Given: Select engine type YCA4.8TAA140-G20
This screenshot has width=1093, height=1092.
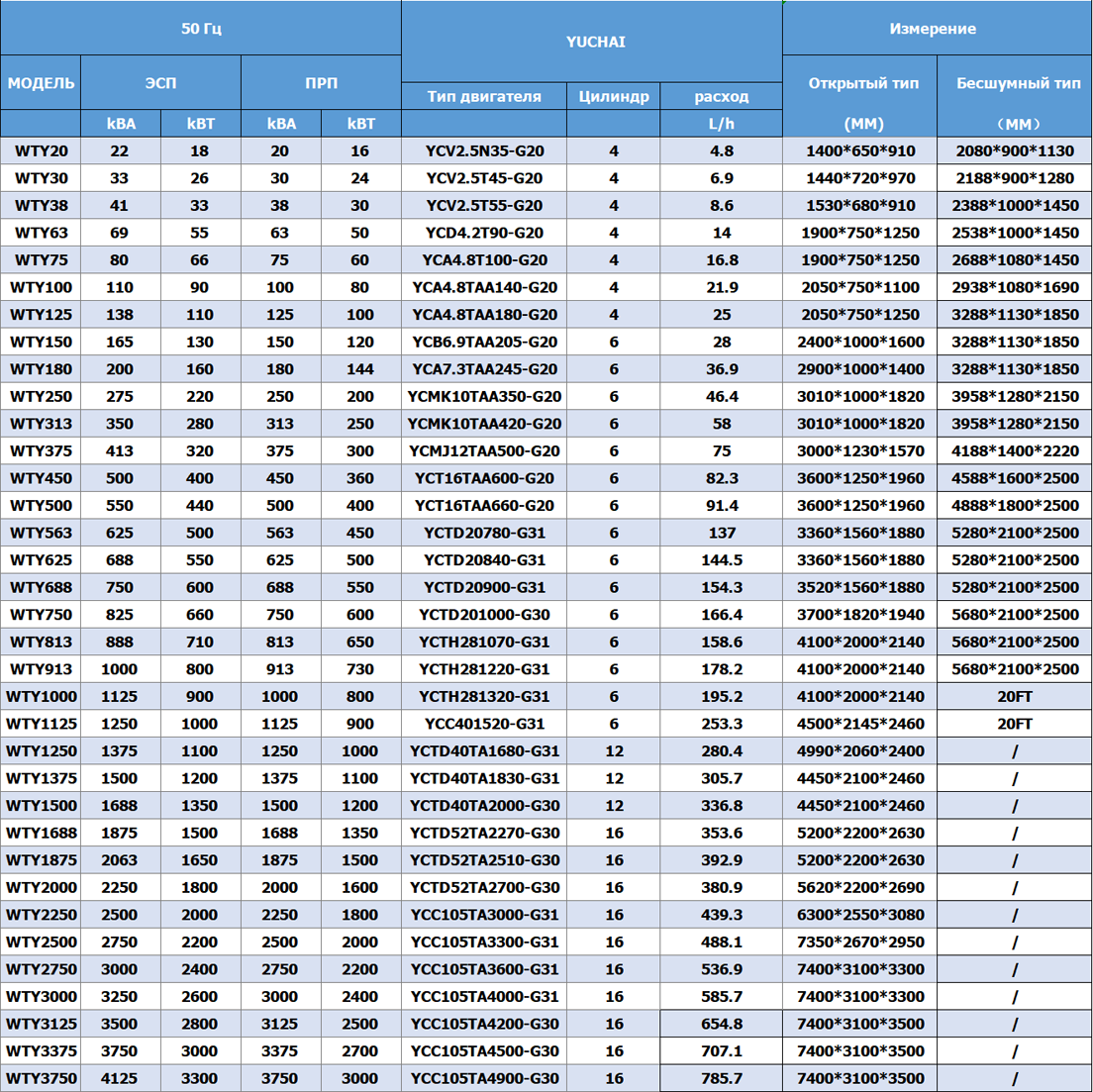Looking at the screenshot, I should tap(484, 287).
